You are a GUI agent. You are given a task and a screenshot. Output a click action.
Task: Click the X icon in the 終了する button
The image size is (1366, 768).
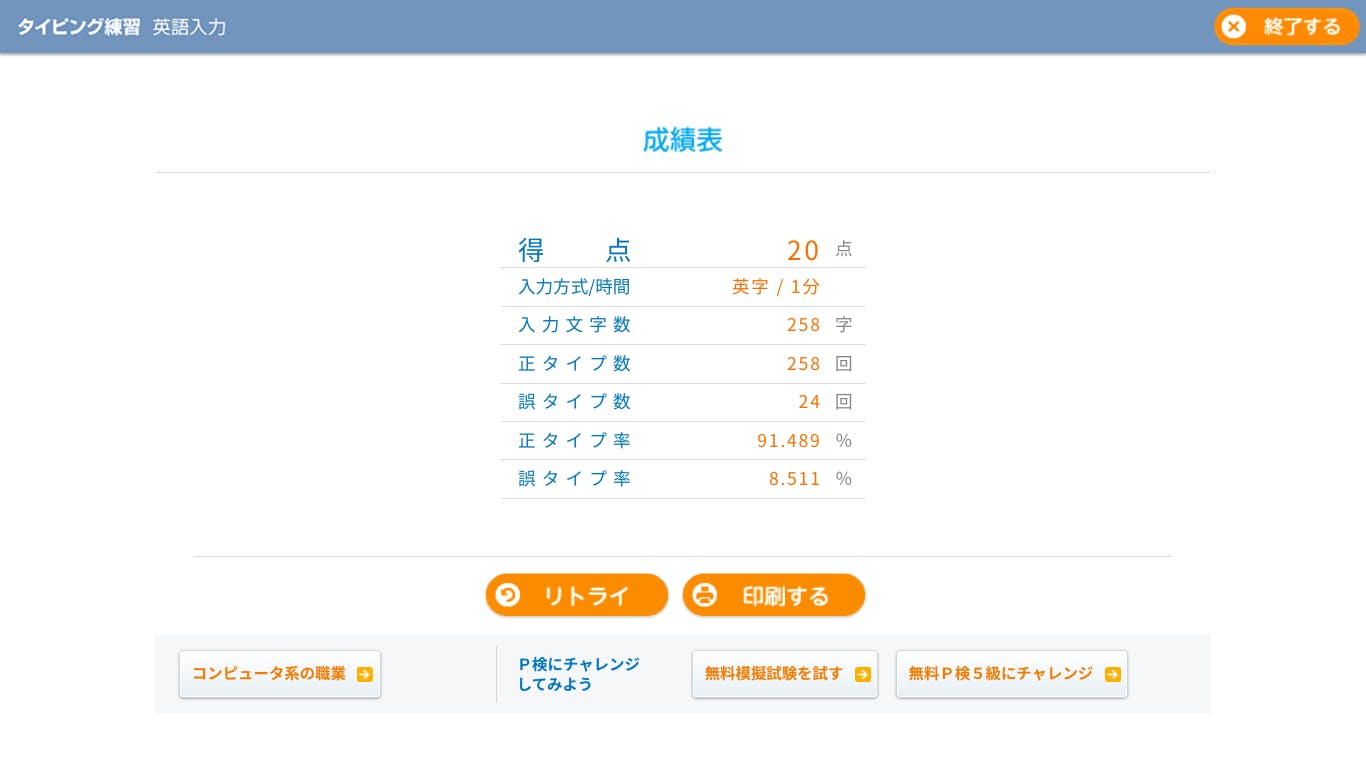(x=1234, y=27)
